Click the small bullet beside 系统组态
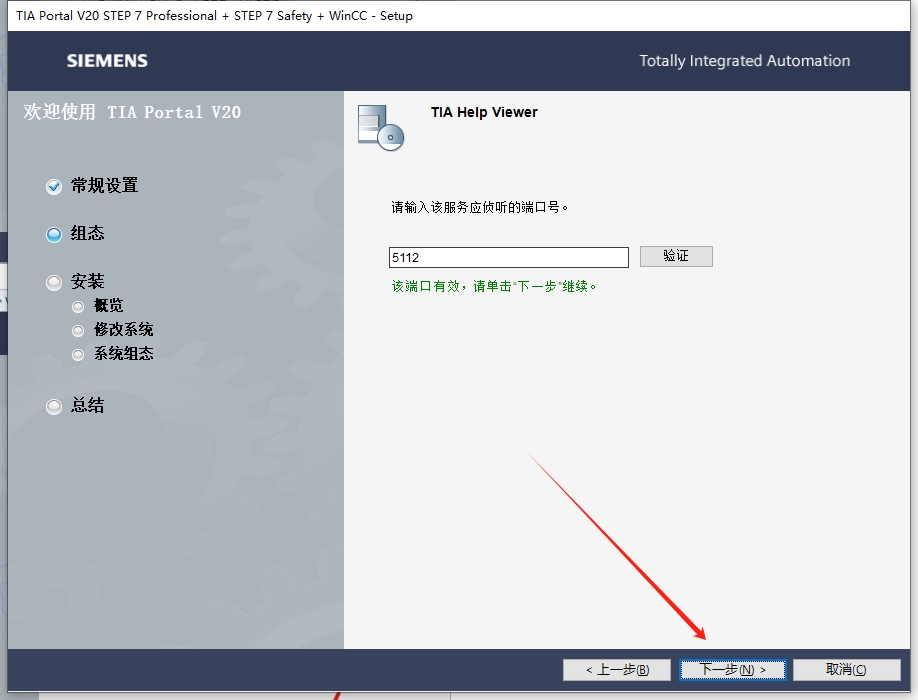This screenshot has width=918, height=700. click(x=78, y=355)
